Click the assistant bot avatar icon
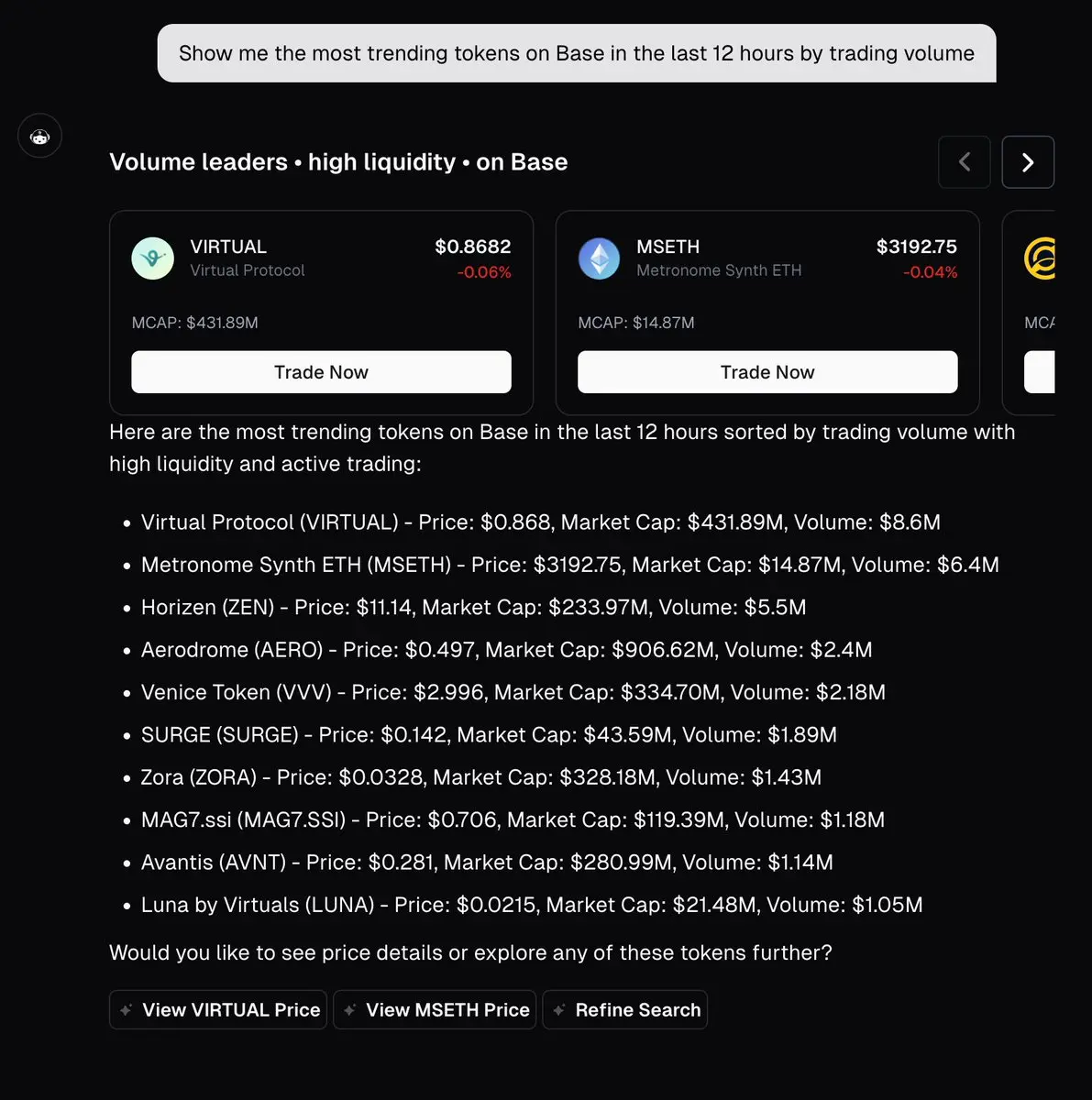 click(x=39, y=137)
